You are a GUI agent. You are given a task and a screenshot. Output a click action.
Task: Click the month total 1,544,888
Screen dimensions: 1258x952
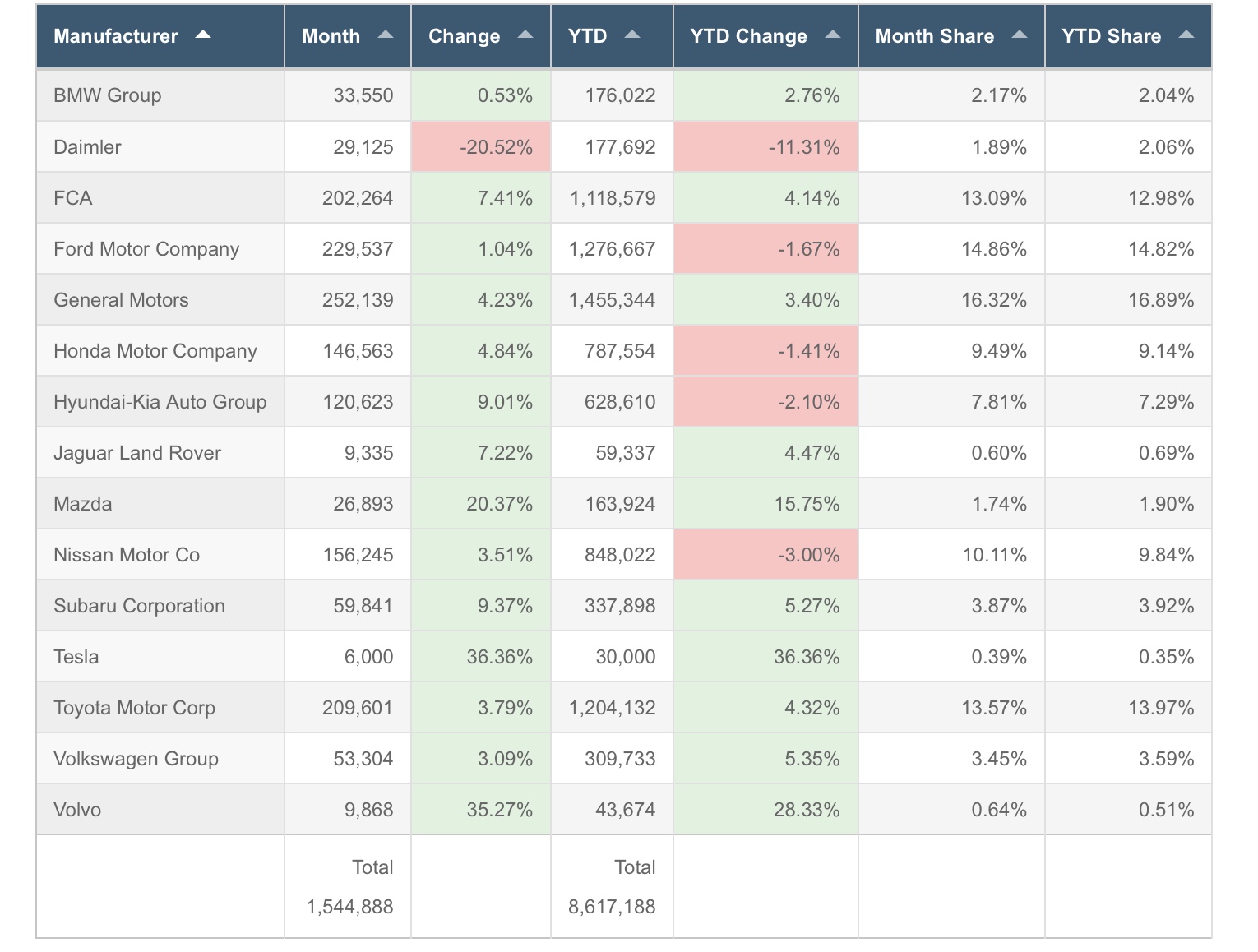click(x=349, y=907)
